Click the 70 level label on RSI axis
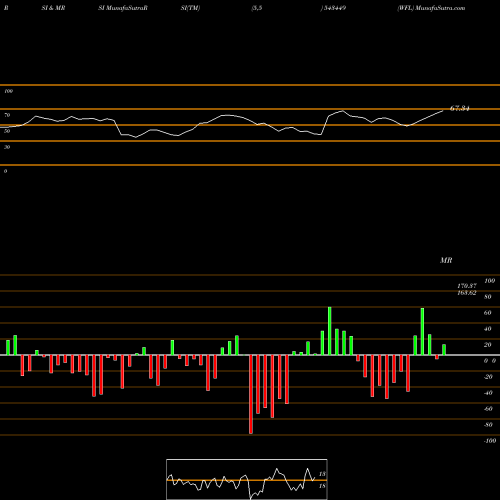This screenshot has height=500, width=500. 7,115
